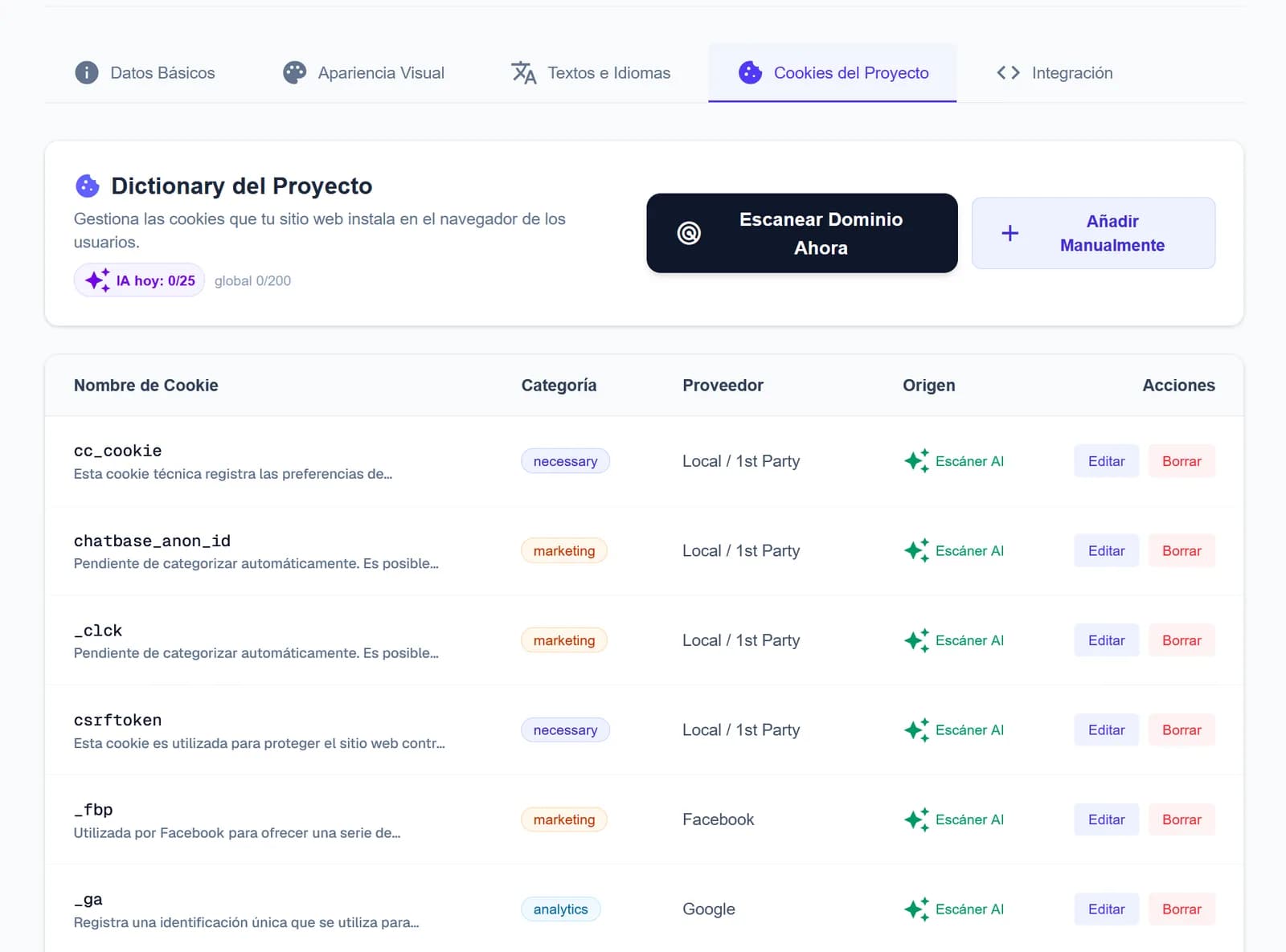Click the code brackets icon of Integración
The width and height of the screenshot is (1286, 952).
coord(1008,73)
